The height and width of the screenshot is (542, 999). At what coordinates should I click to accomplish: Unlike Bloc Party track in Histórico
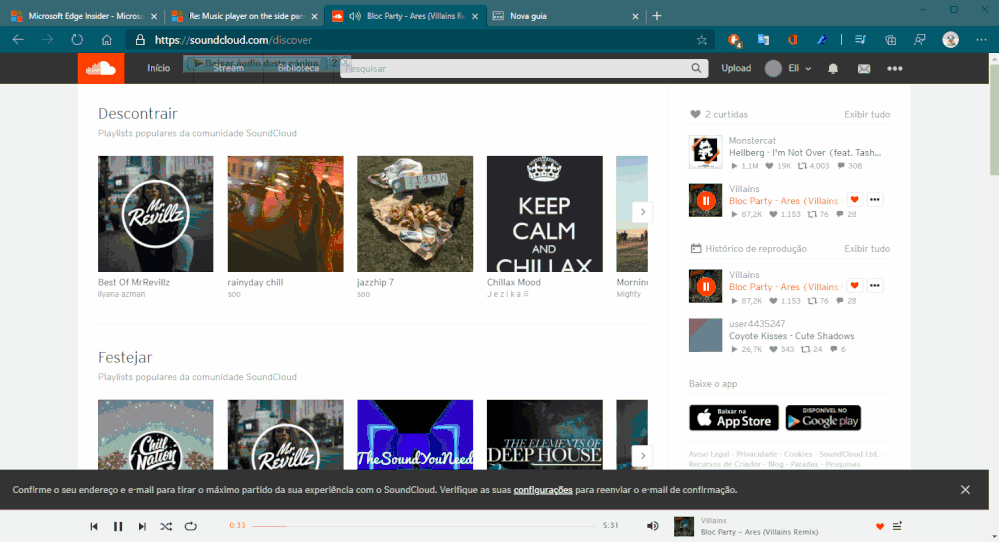pos(854,285)
